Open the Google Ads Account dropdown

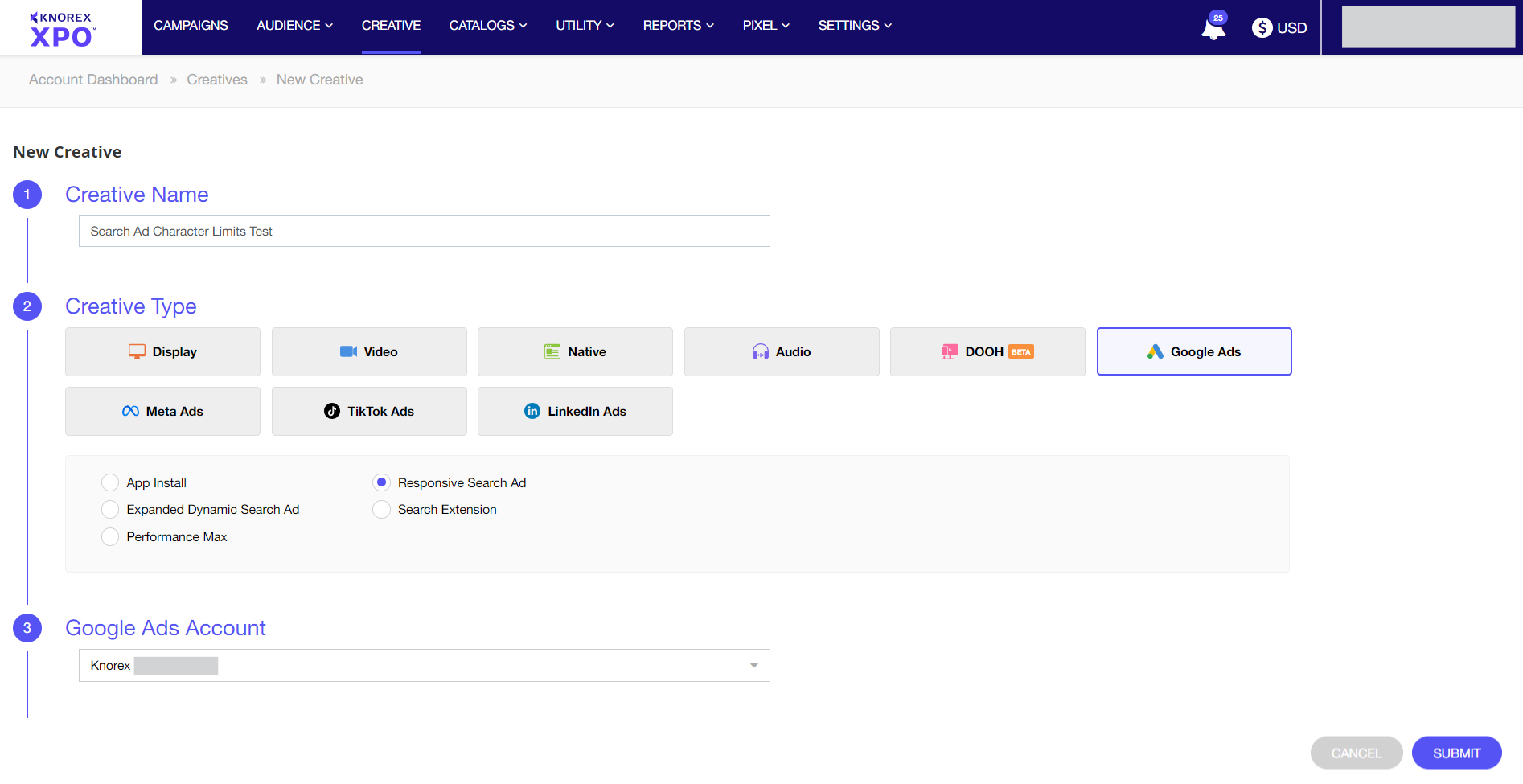pos(752,665)
